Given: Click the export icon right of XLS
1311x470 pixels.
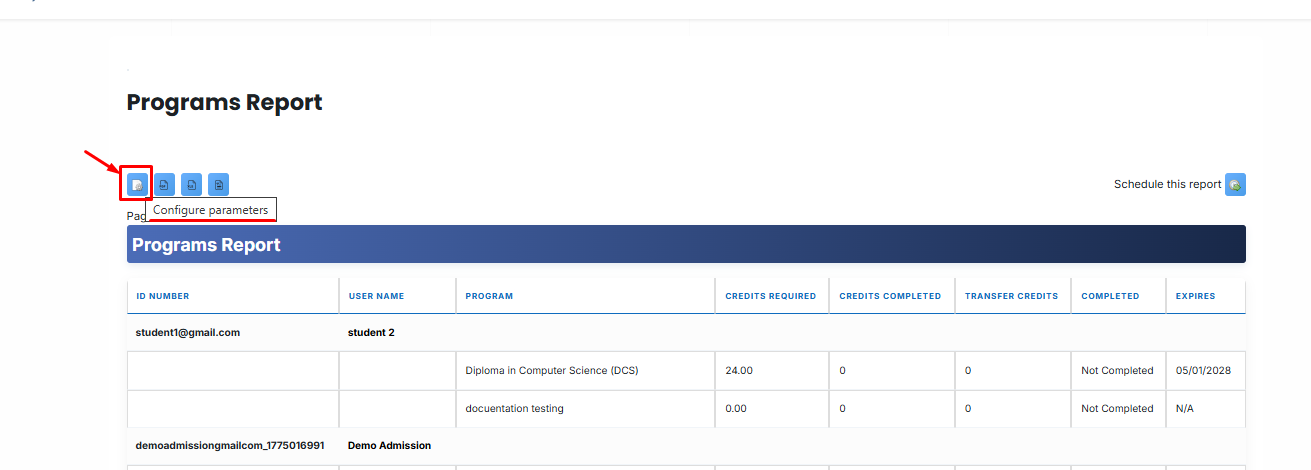Looking at the screenshot, I should [219, 184].
